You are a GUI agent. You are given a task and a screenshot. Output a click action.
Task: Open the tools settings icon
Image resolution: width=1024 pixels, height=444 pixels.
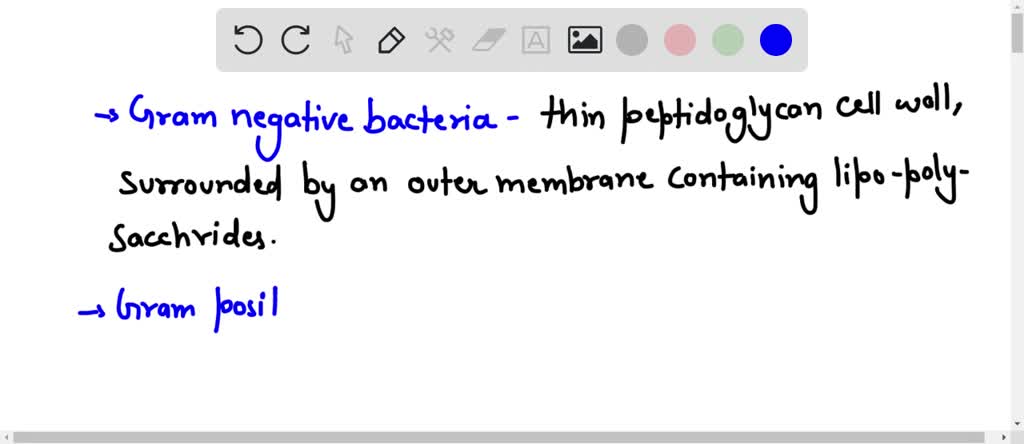point(440,40)
